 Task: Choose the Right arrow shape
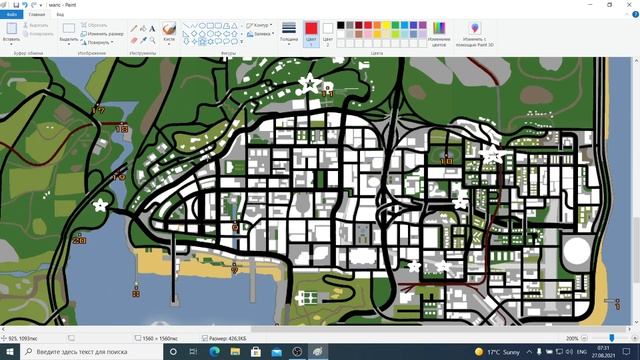[218, 34]
